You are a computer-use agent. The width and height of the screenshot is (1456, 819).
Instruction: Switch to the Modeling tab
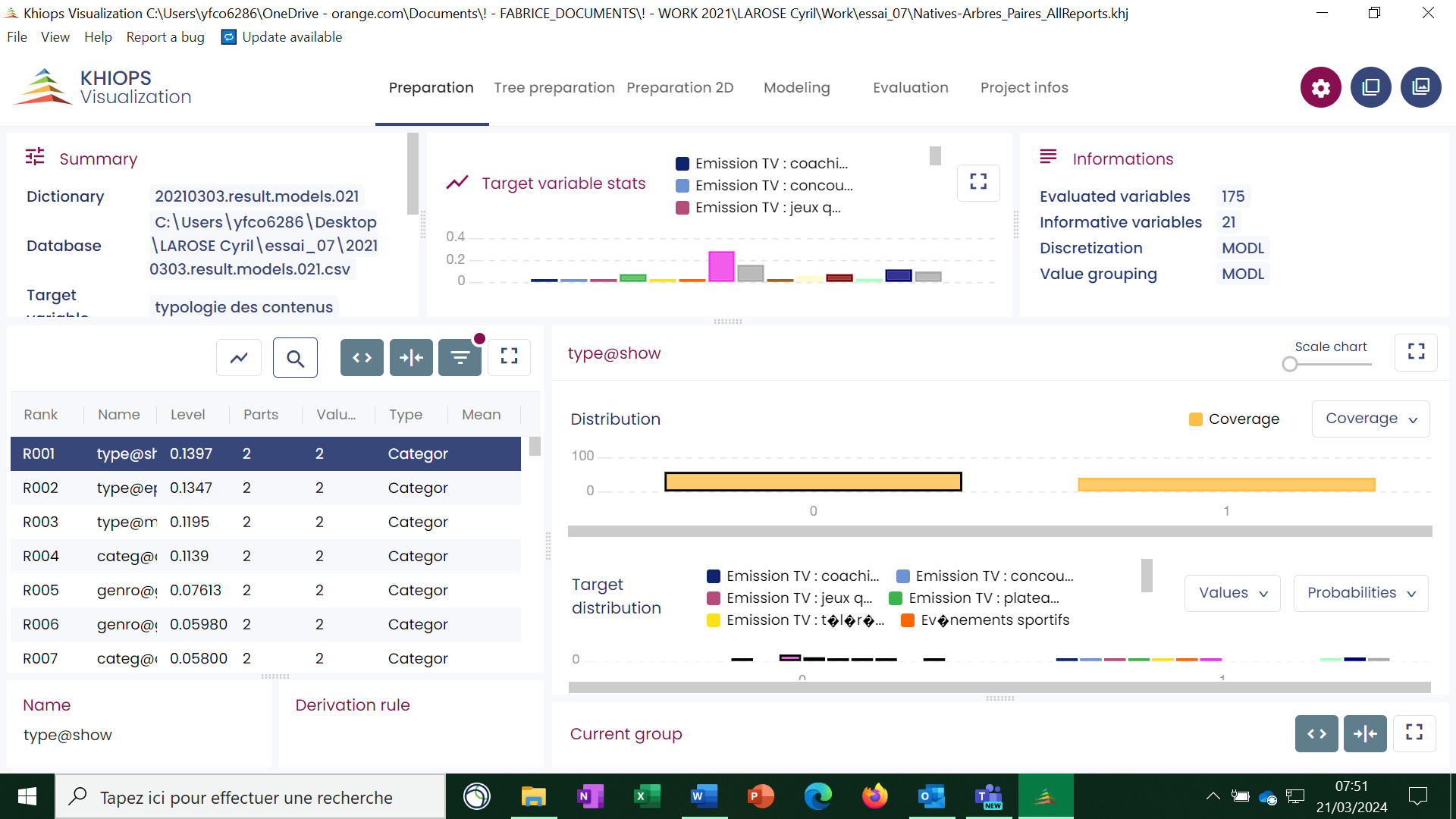796,88
